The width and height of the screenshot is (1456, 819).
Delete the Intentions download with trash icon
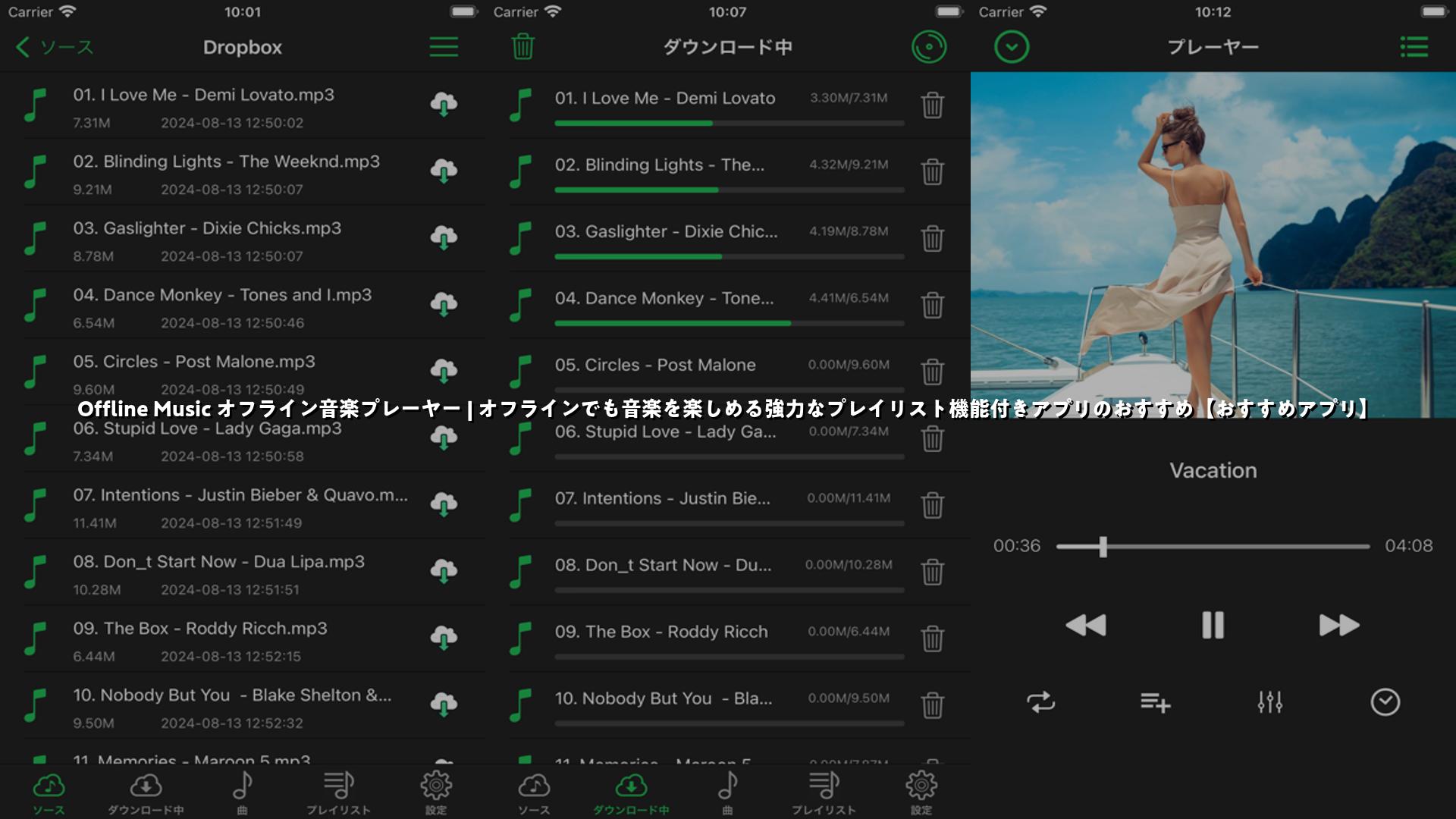pos(932,505)
